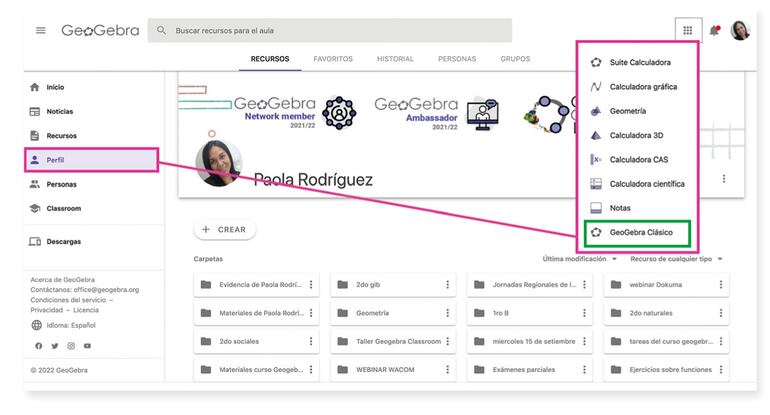Open options for 2do sociales folder
This screenshot has width=770, height=415.
(x=311, y=341)
